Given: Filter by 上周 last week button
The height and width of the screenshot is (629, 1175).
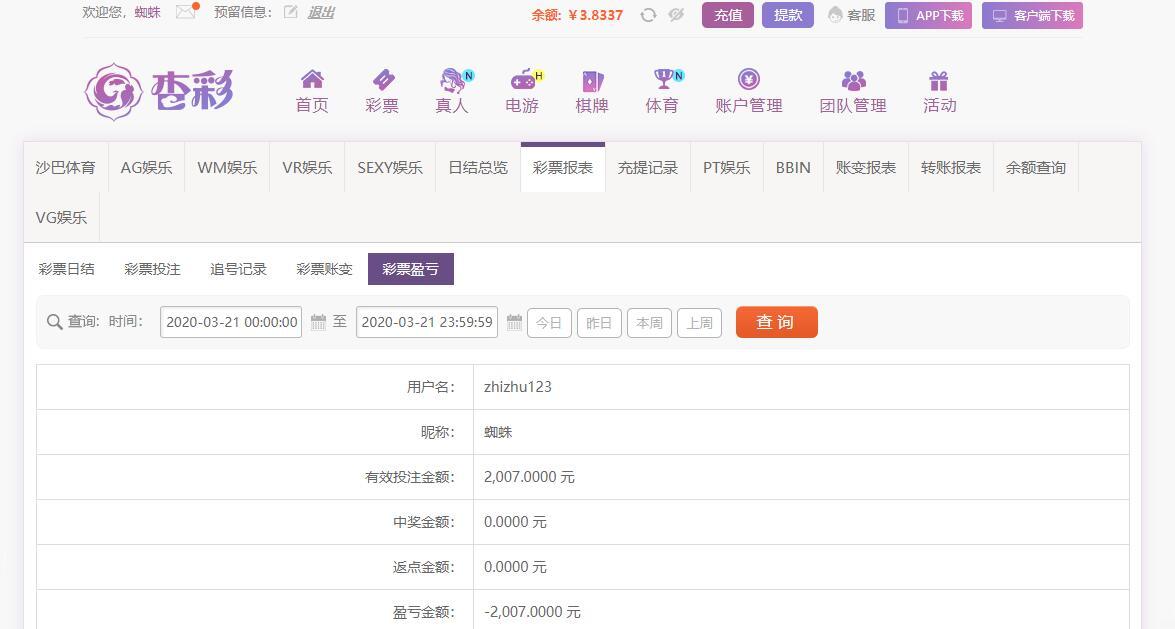Looking at the screenshot, I should [x=699, y=322].
